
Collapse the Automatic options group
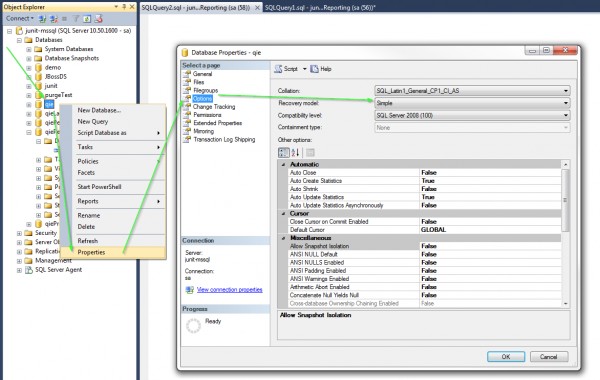pyautogui.click(x=284, y=165)
